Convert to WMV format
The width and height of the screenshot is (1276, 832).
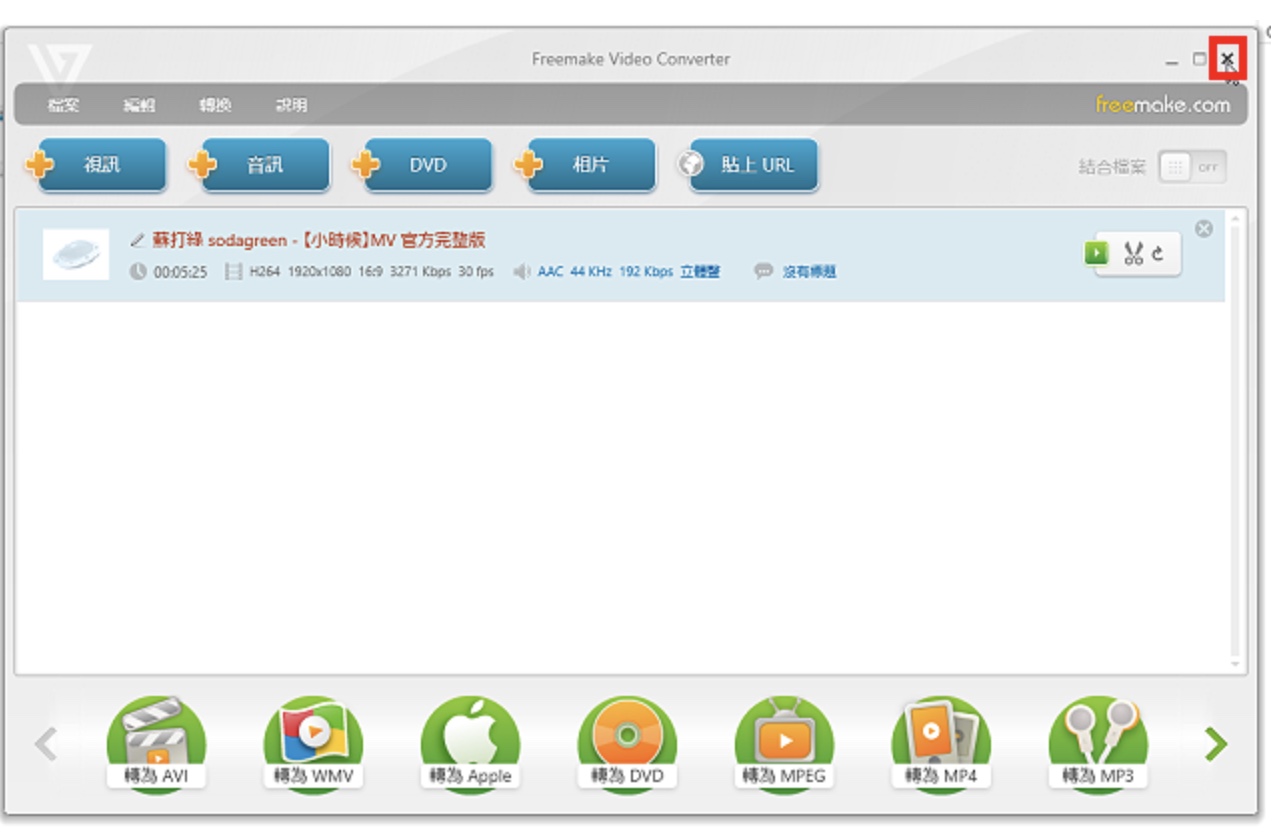coord(313,743)
